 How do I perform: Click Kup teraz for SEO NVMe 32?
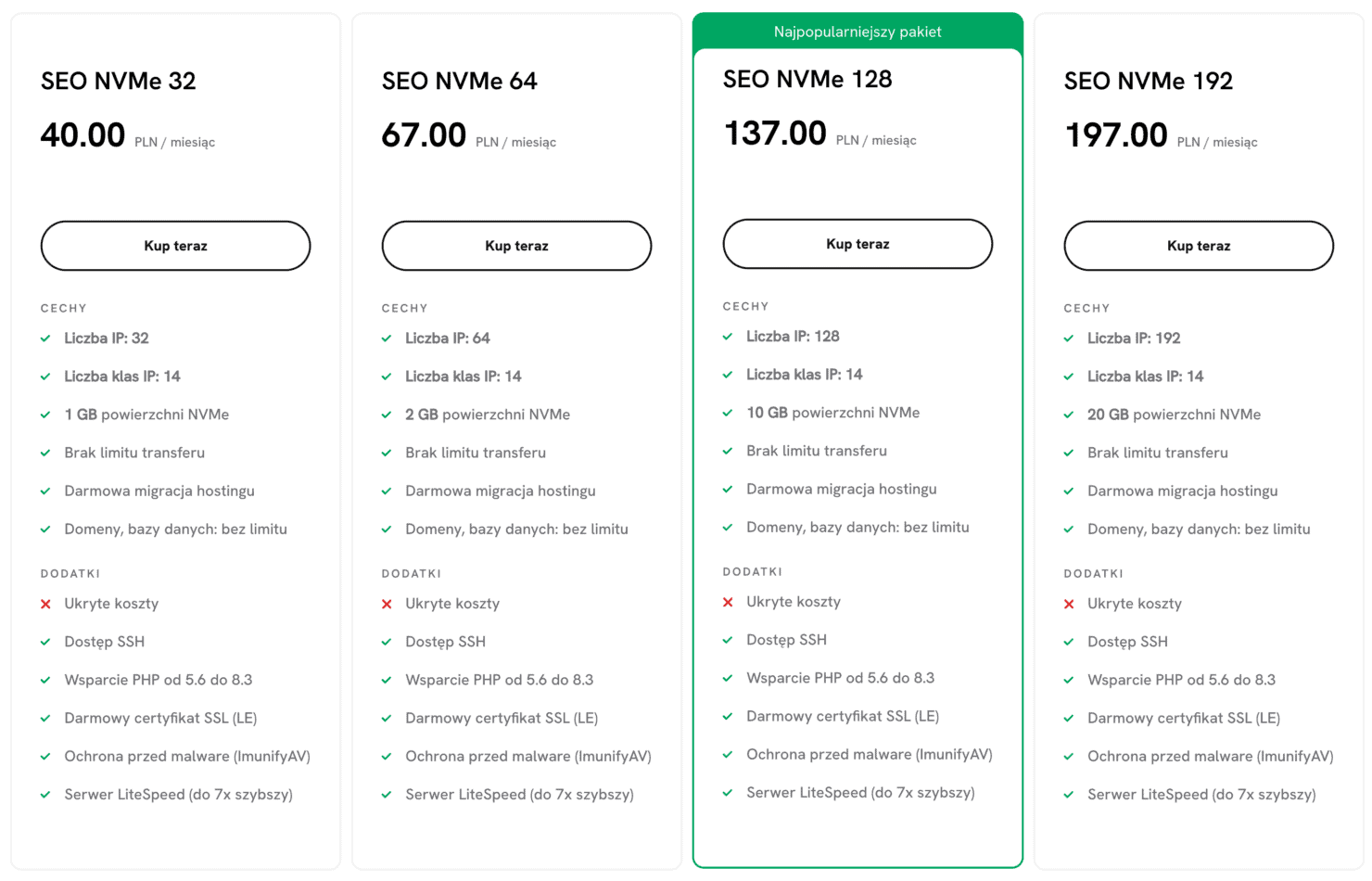coord(175,246)
